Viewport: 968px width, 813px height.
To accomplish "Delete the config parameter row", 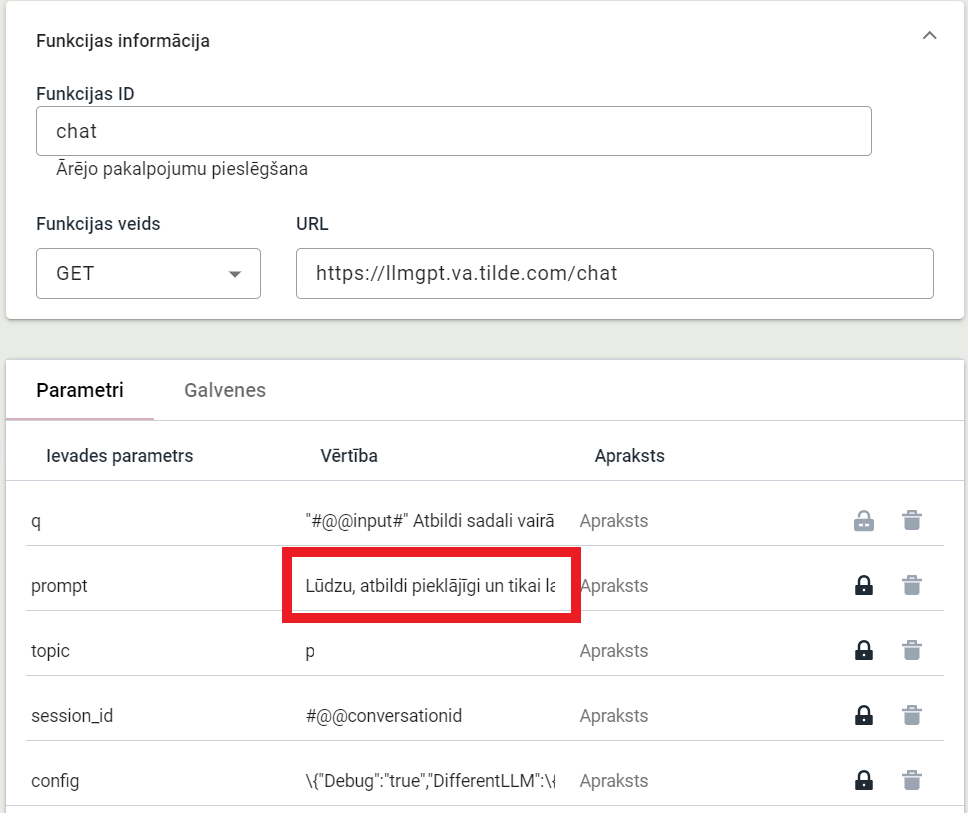I will (x=911, y=781).
